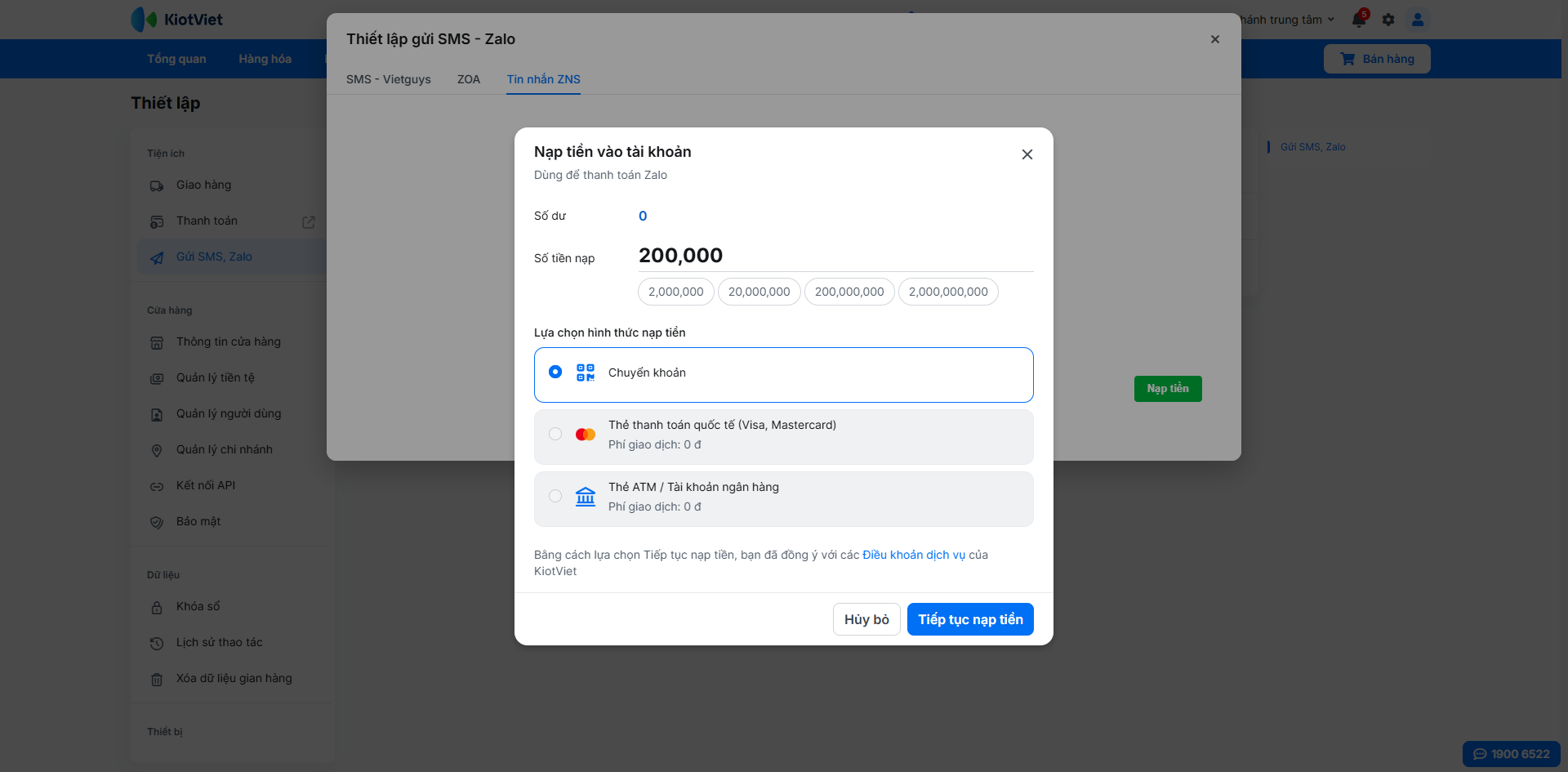Close the Nạp tiền vào tài khoản dialog
The height and width of the screenshot is (772, 1568).
[1027, 154]
